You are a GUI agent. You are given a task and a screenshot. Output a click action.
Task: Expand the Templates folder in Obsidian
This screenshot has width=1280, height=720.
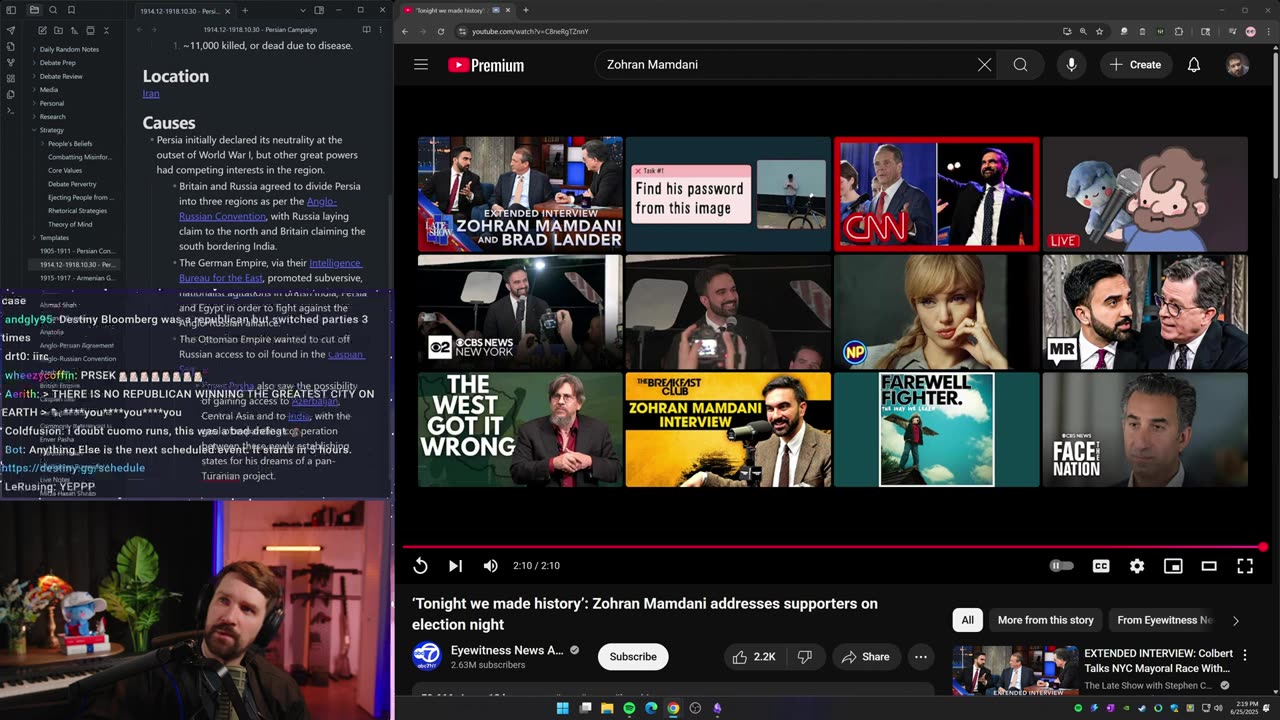[54, 238]
